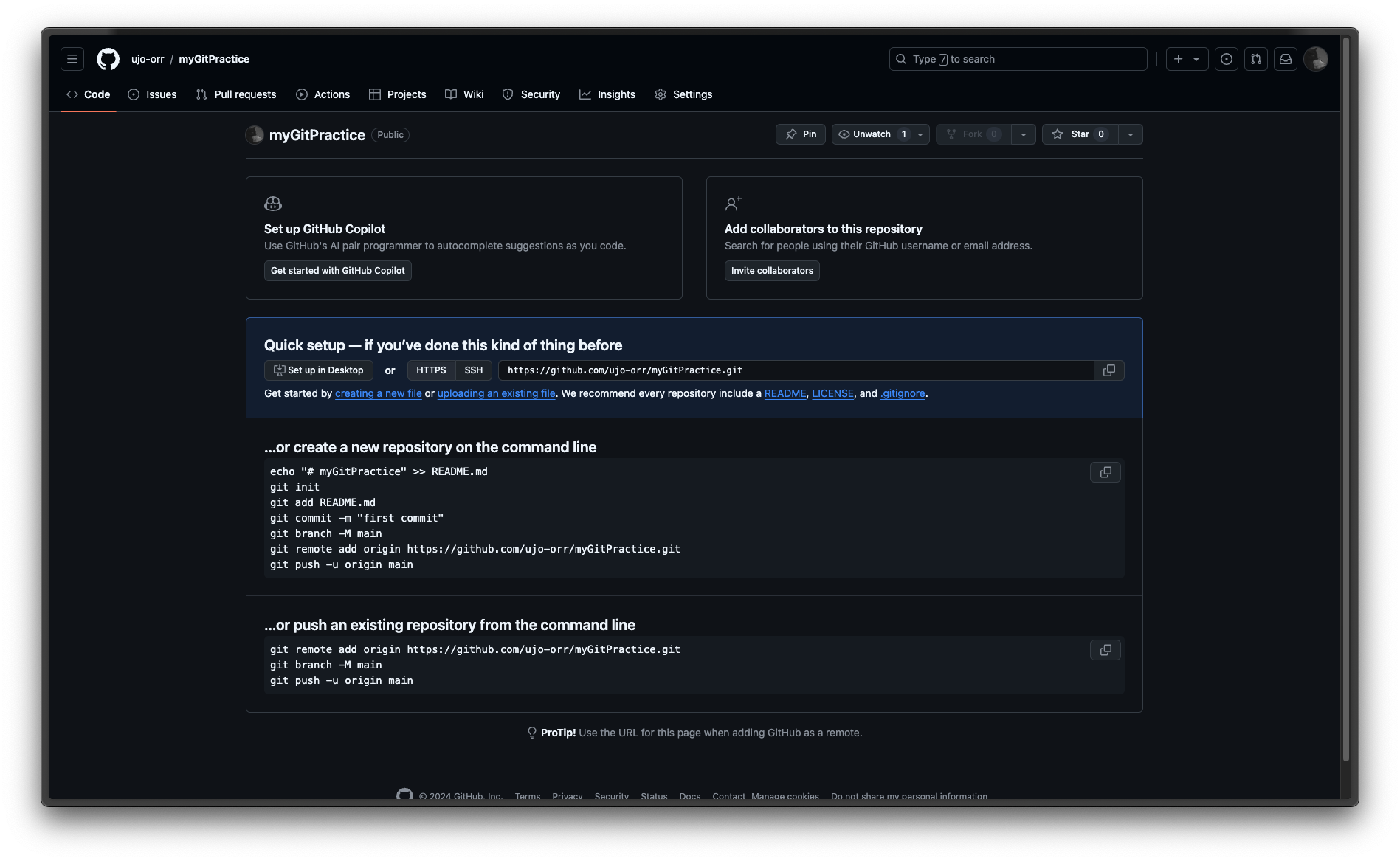Image resolution: width=1400 pixels, height=861 pixels.
Task: Click the disabled Fork button
Action: 973,134
